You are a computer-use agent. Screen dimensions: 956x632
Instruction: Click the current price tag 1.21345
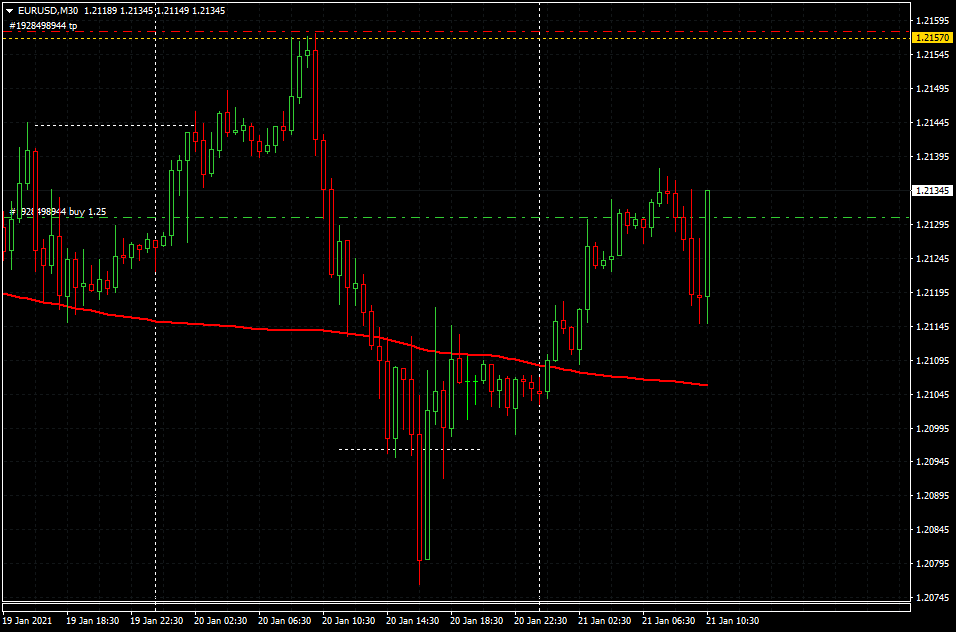[x=932, y=191]
